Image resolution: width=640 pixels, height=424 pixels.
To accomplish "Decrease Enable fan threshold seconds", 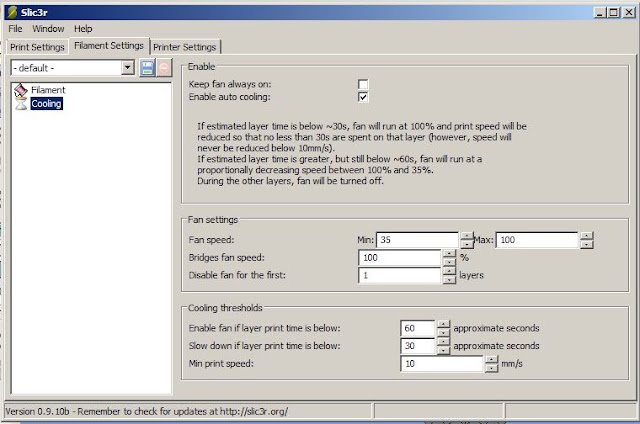I will (443, 333).
